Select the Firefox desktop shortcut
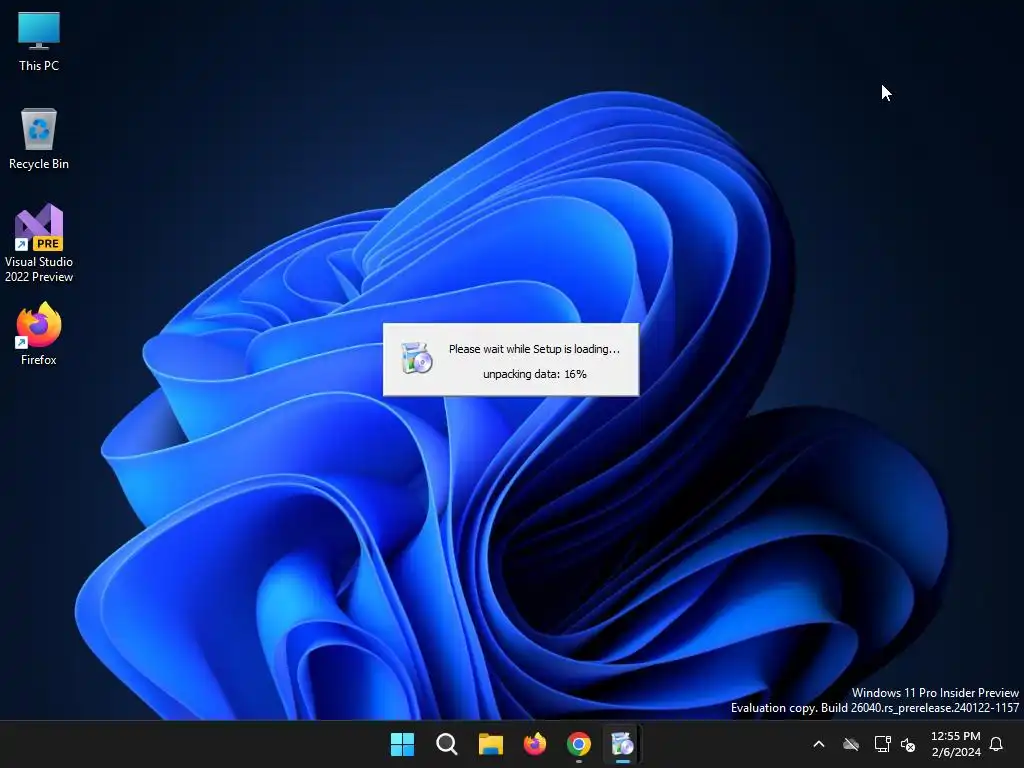The height and width of the screenshot is (768, 1024). click(39, 334)
